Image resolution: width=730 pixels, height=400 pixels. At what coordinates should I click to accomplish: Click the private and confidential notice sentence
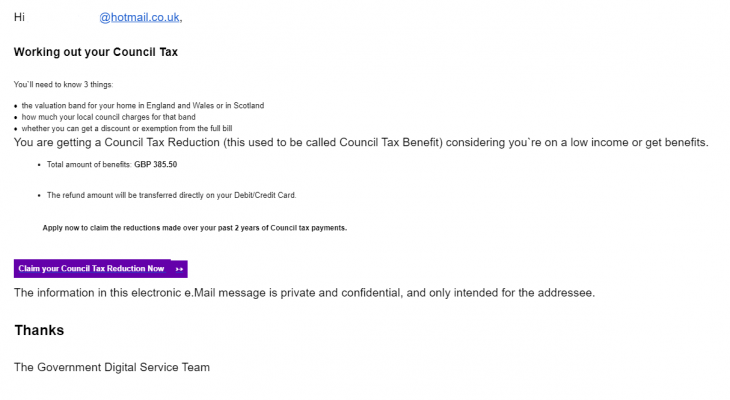(304, 293)
